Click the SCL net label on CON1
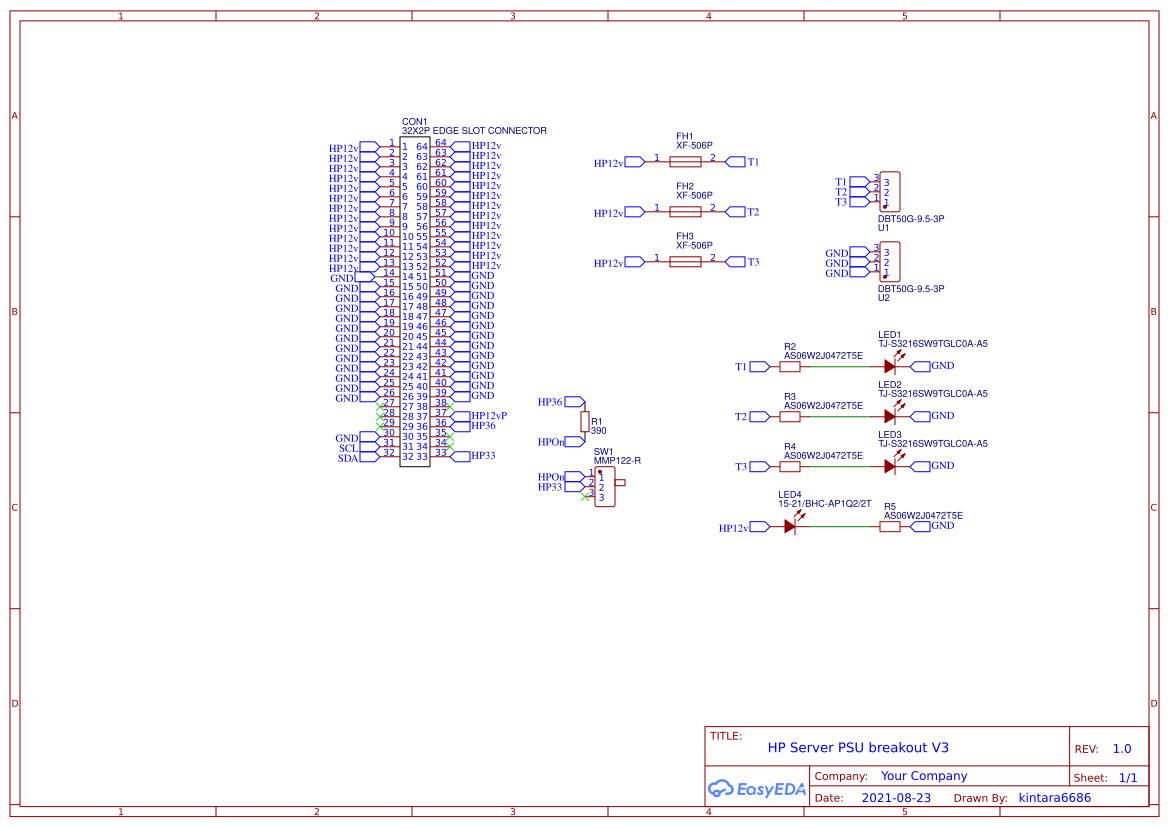 tap(347, 449)
